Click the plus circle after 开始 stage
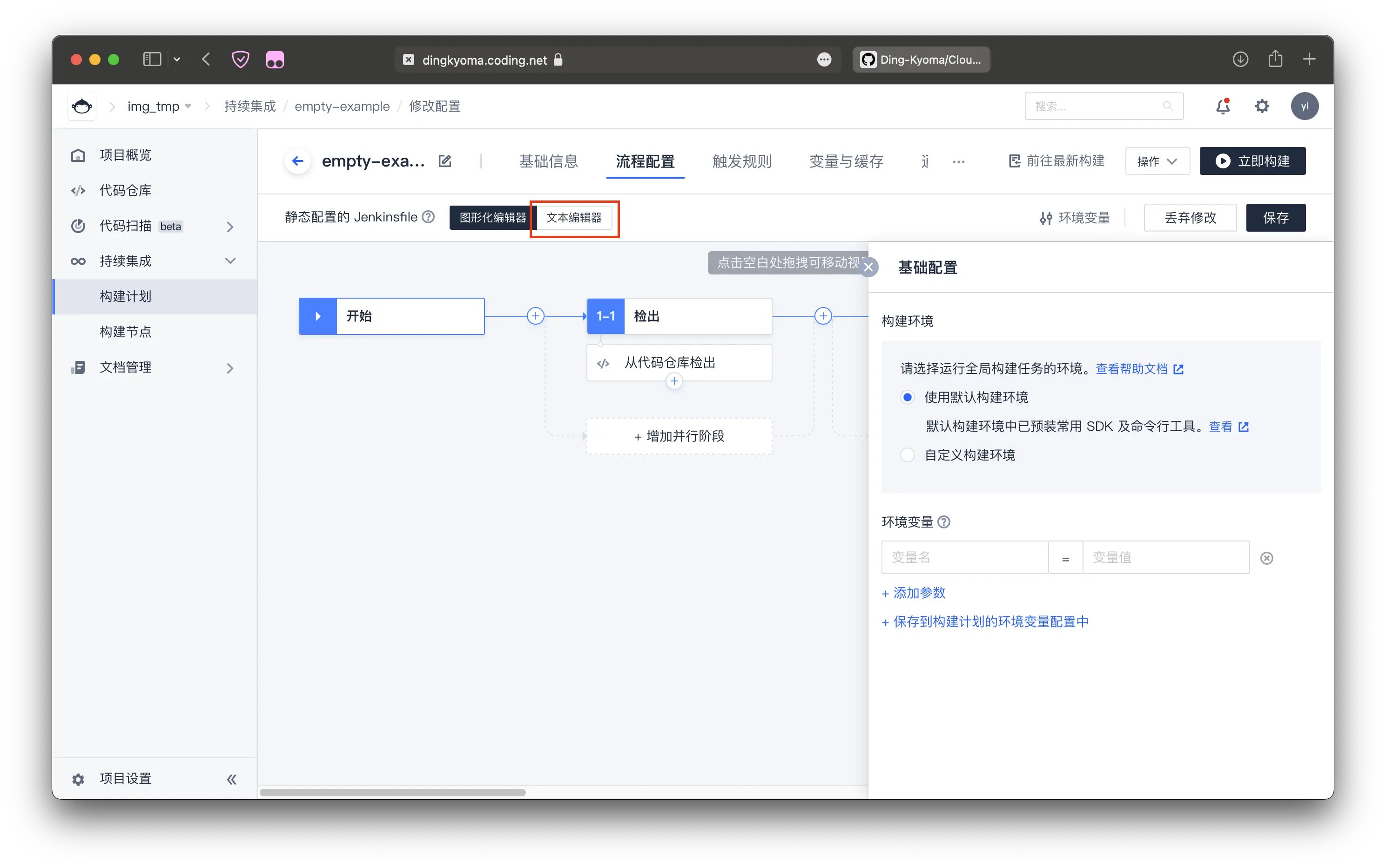1386x868 pixels. [535, 316]
